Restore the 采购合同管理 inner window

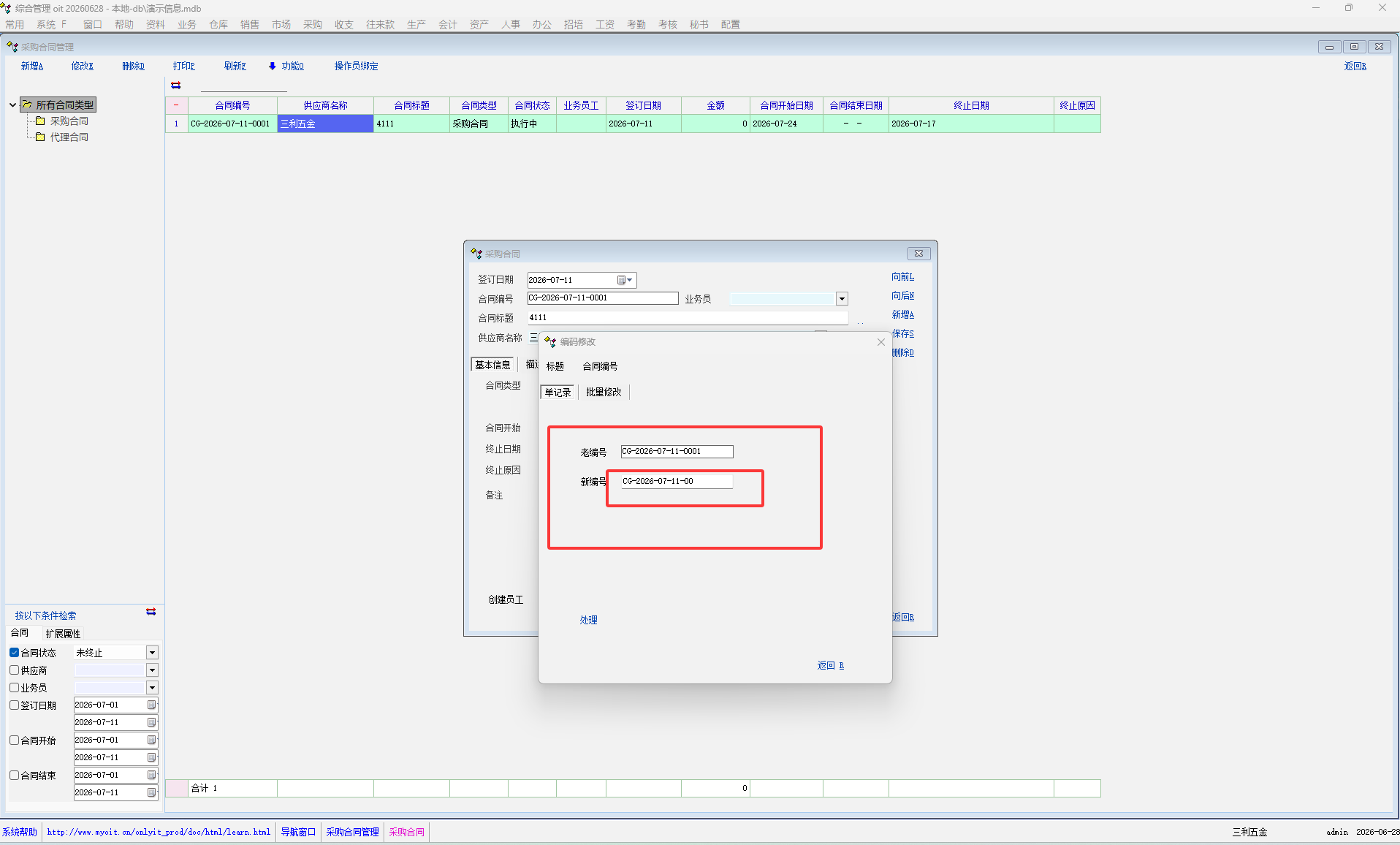click(x=1354, y=47)
